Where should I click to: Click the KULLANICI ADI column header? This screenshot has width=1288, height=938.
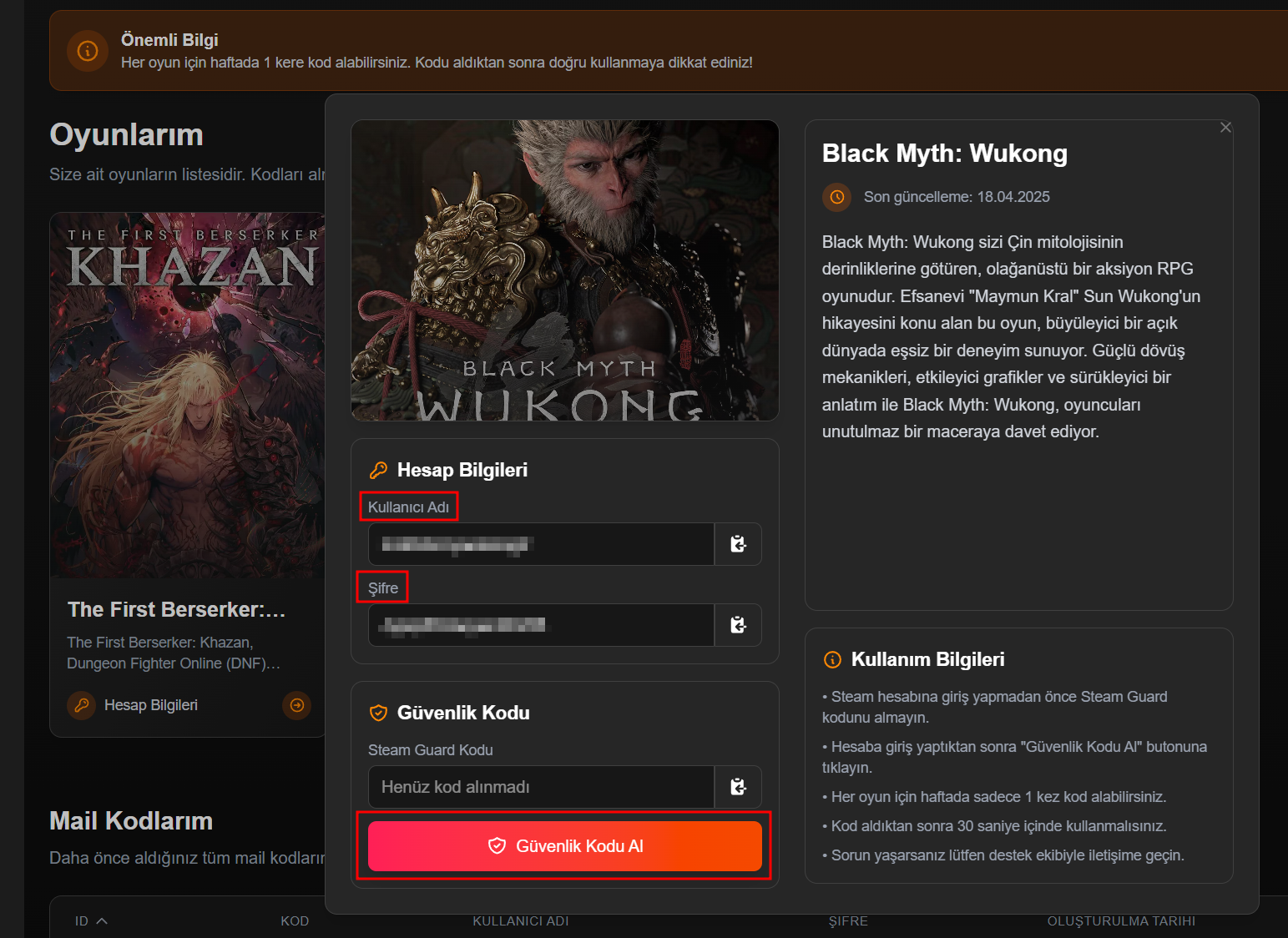521,921
